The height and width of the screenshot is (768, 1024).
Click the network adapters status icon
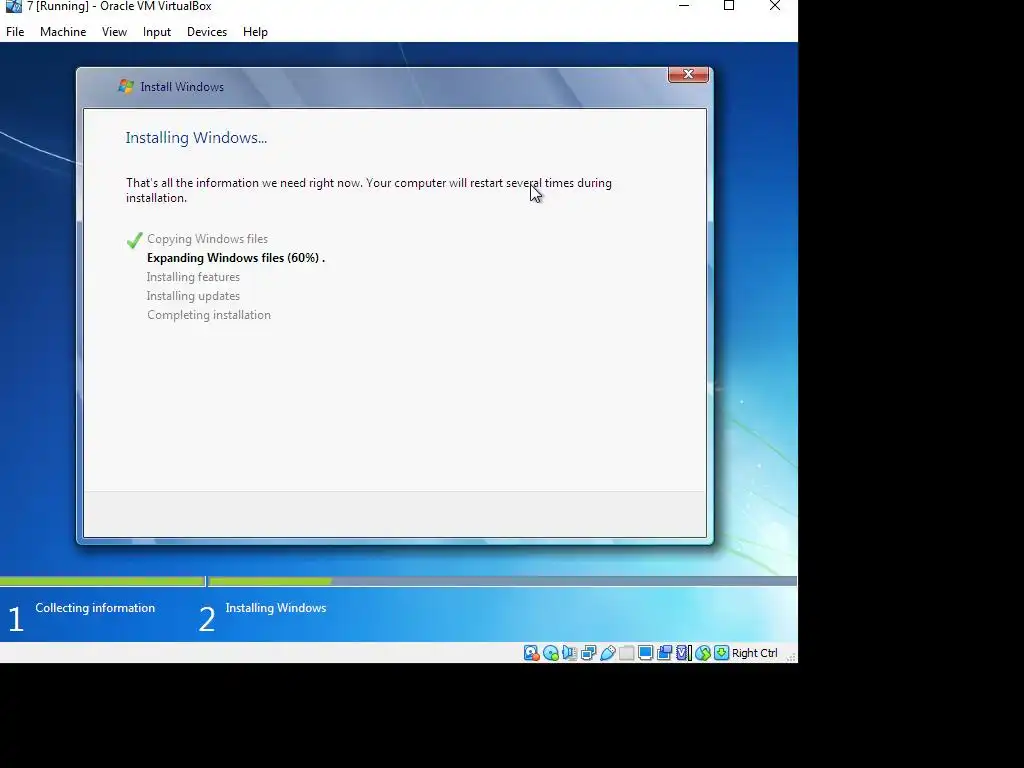pyautogui.click(x=588, y=653)
